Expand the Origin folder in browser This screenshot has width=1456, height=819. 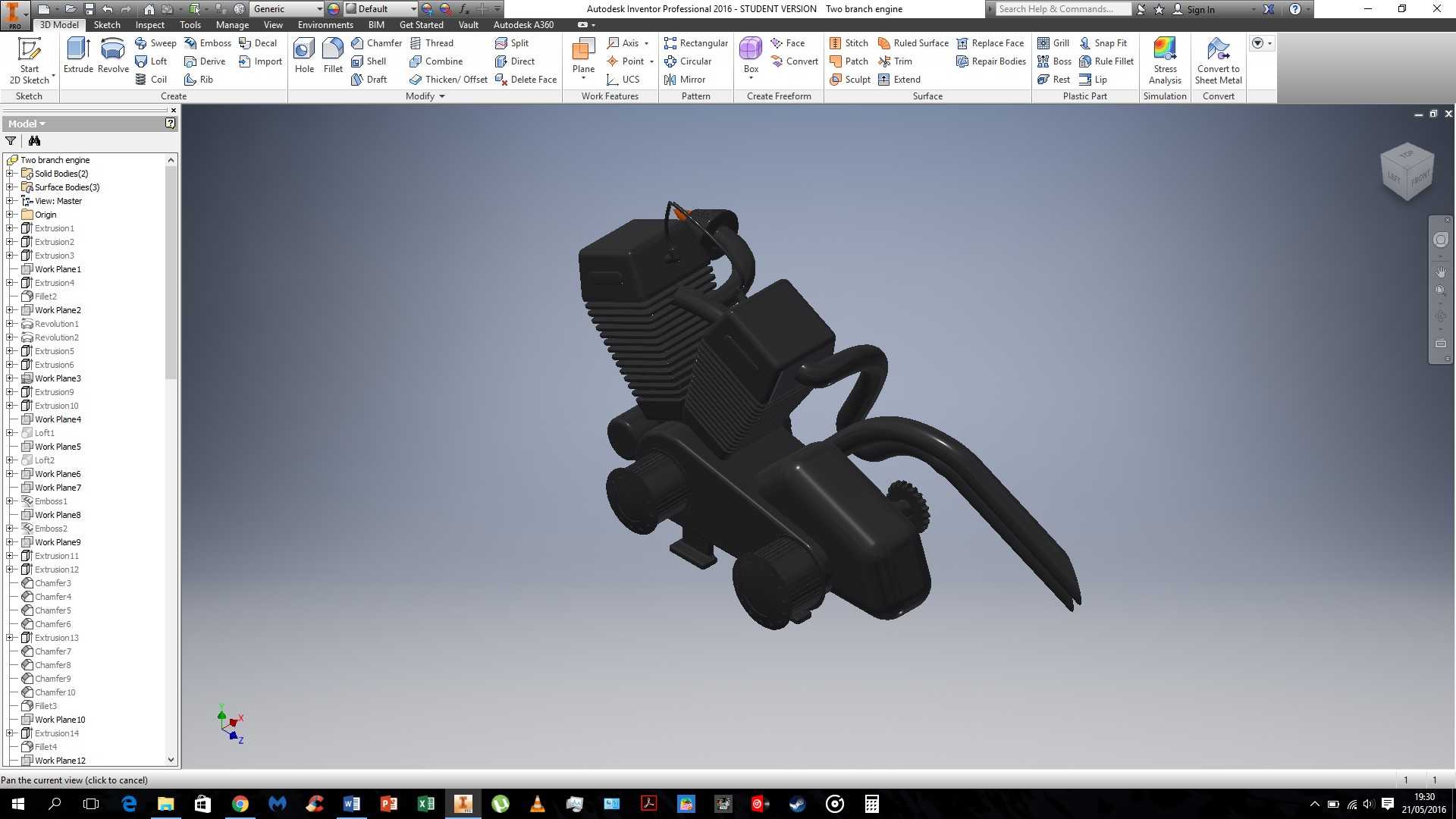pos(10,215)
